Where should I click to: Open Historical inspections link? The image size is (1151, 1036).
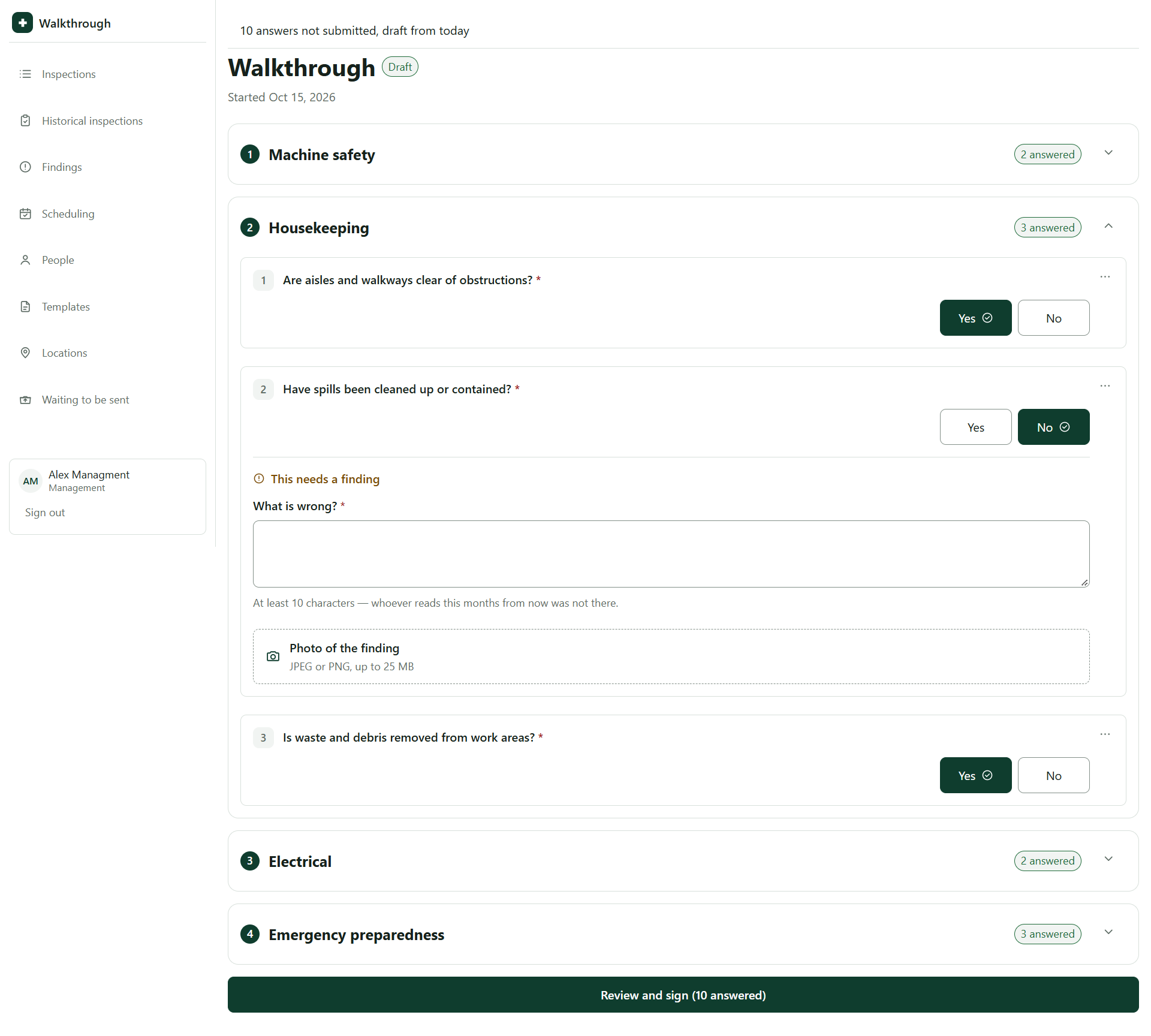click(x=107, y=121)
